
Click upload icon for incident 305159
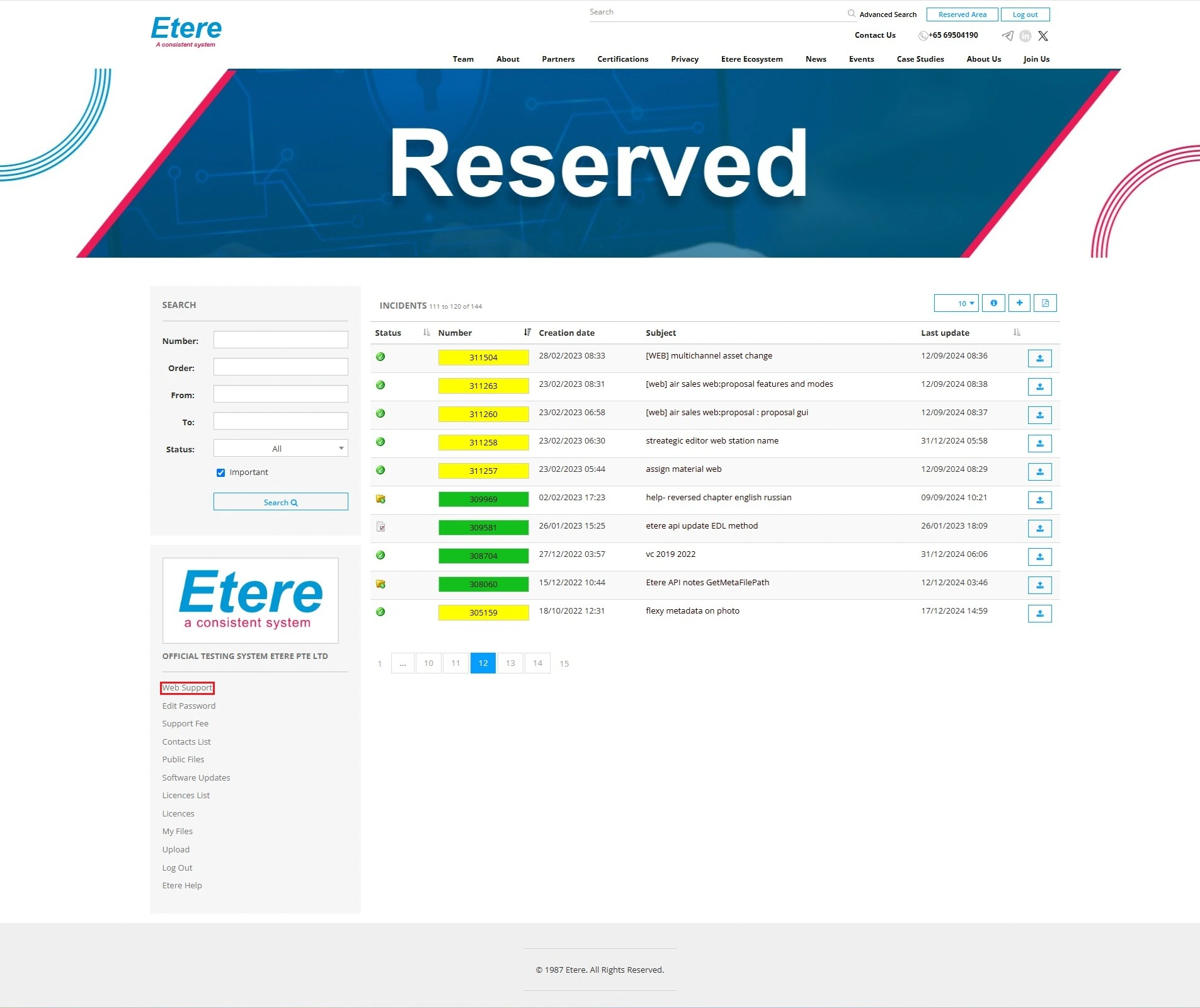[x=1039, y=614]
